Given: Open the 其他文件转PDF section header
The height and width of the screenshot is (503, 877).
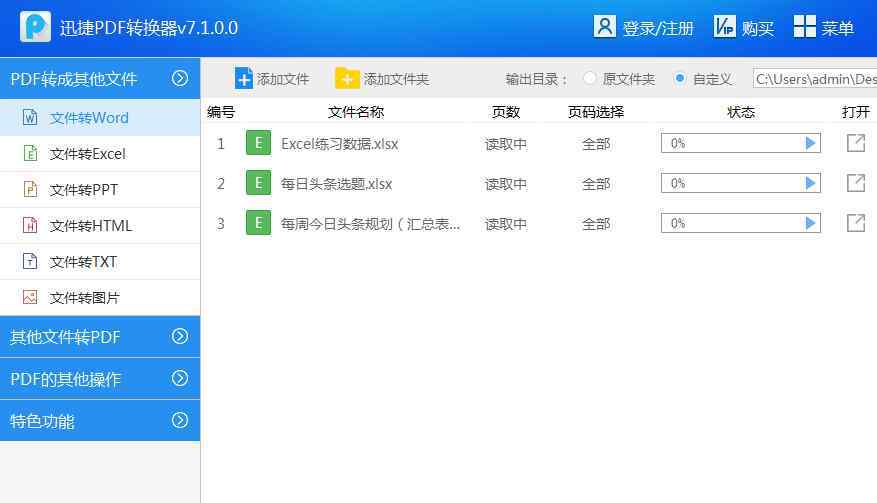Looking at the screenshot, I should point(100,336).
